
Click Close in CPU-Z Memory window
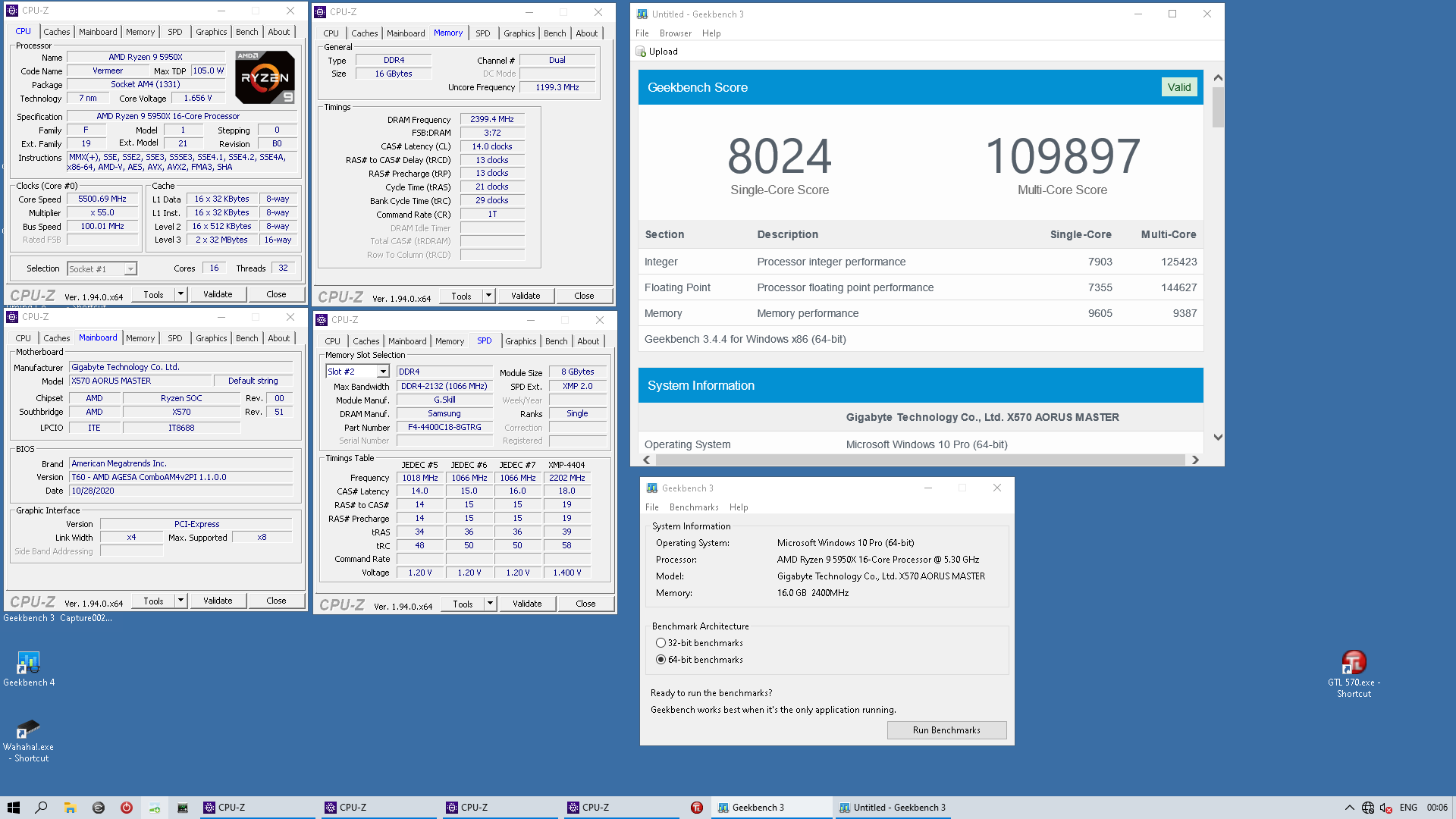point(584,296)
